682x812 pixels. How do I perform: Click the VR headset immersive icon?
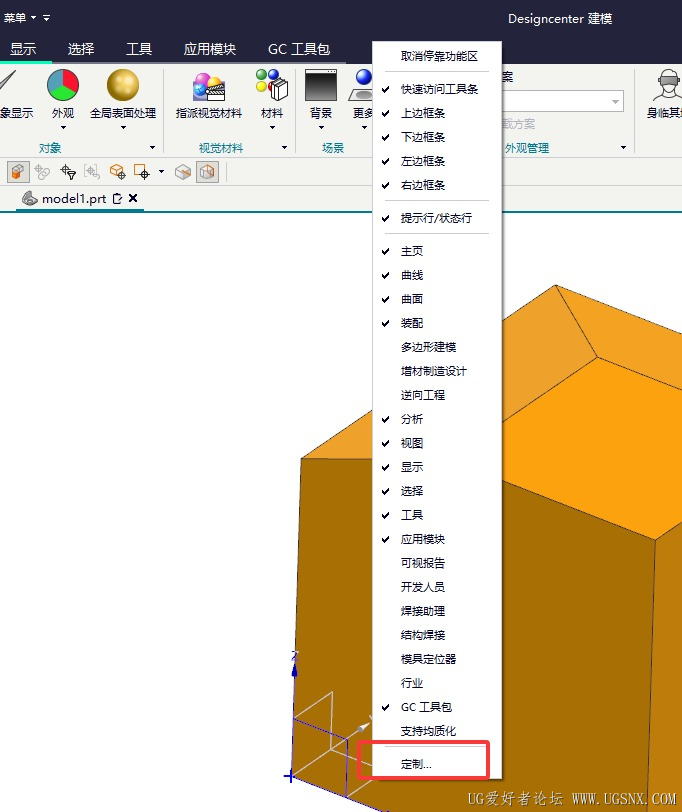click(668, 85)
